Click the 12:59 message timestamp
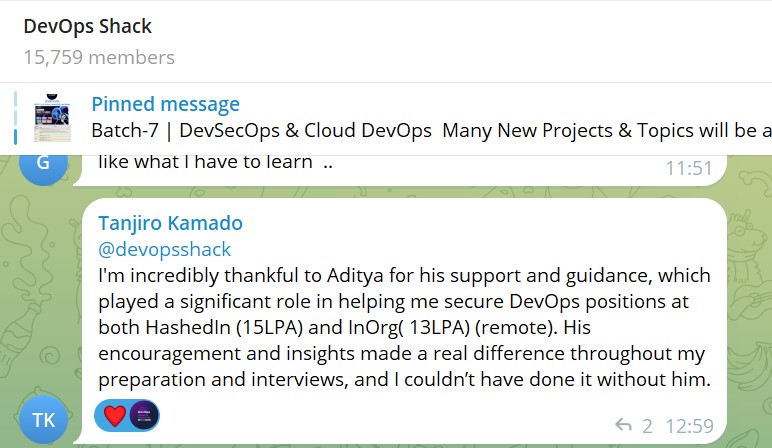 click(688, 426)
